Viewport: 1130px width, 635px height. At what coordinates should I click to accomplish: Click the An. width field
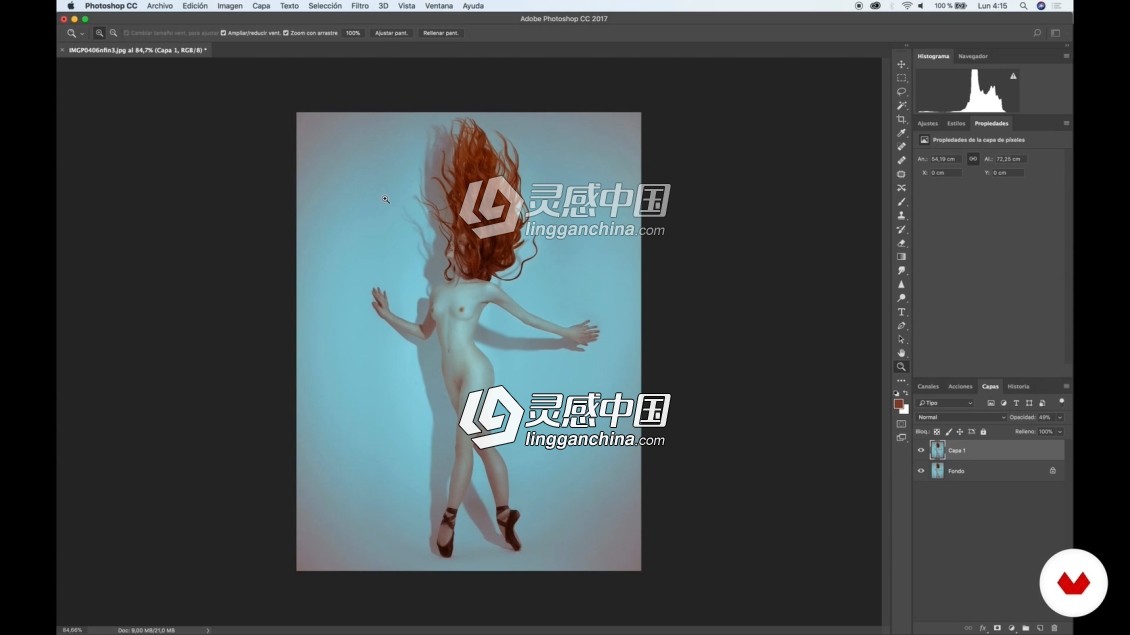pyautogui.click(x=945, y=159)
